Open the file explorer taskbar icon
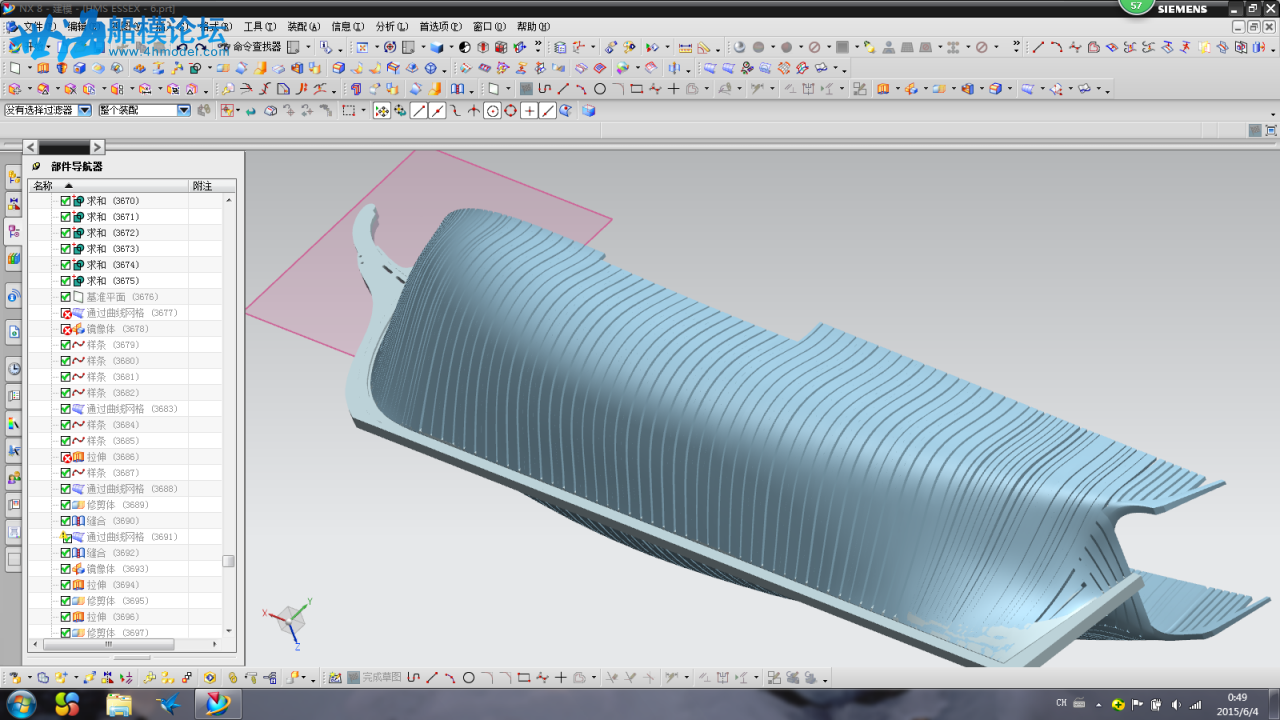Image resolution: width=1280 pixels, height=720 pixels. (x=119, y=704)
